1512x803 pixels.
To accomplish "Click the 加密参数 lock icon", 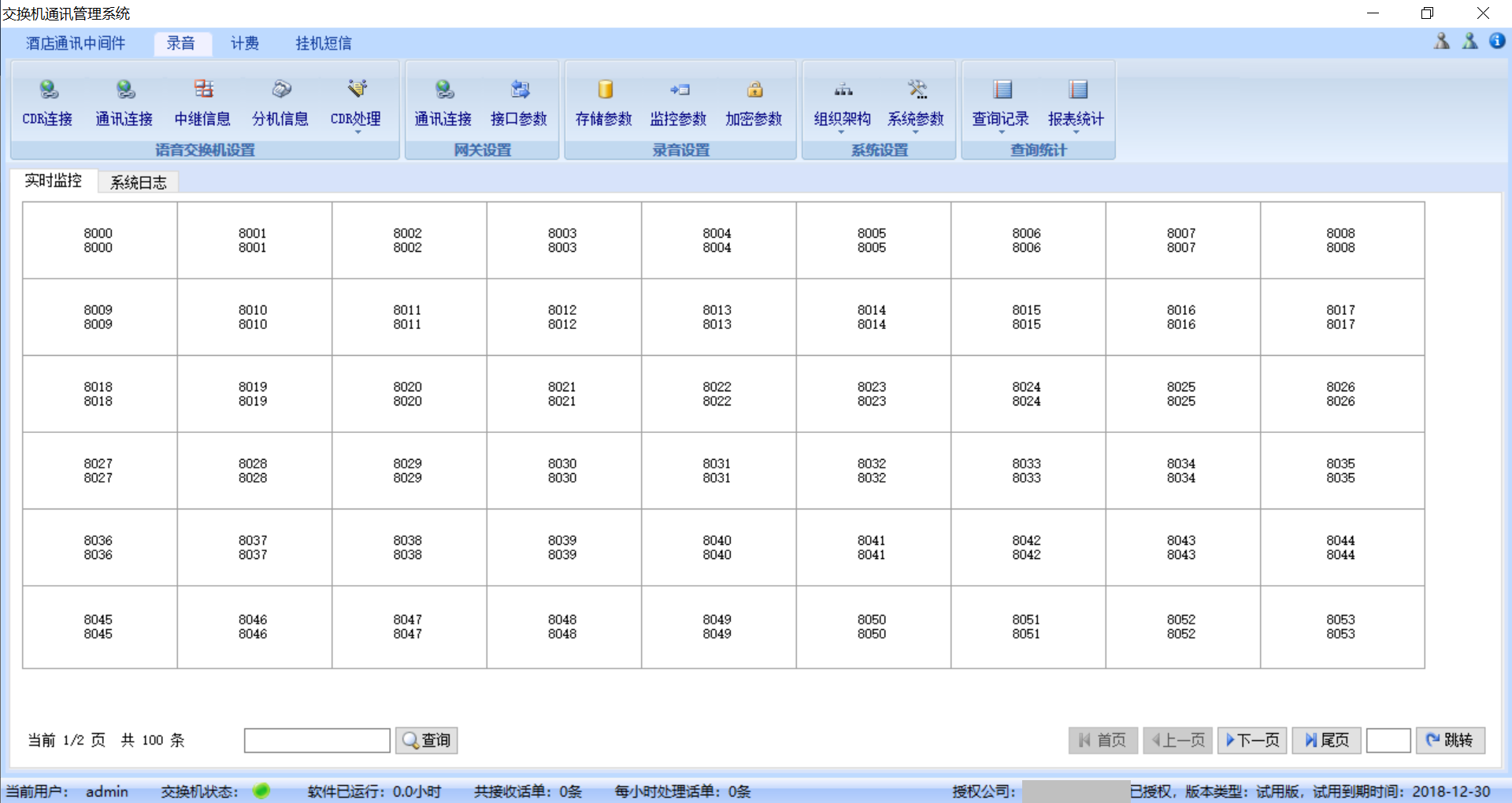I will (x=754, y=90).
